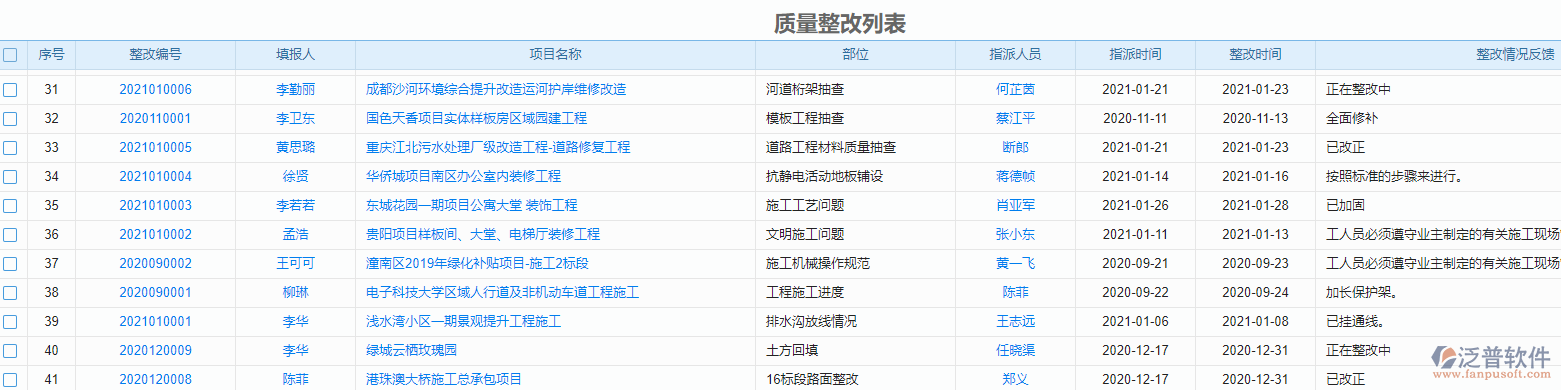The height and width of the screenshot is (390, 1561).
Task: Sort by 整改时间 column header
Action: tap(1255, 55)
